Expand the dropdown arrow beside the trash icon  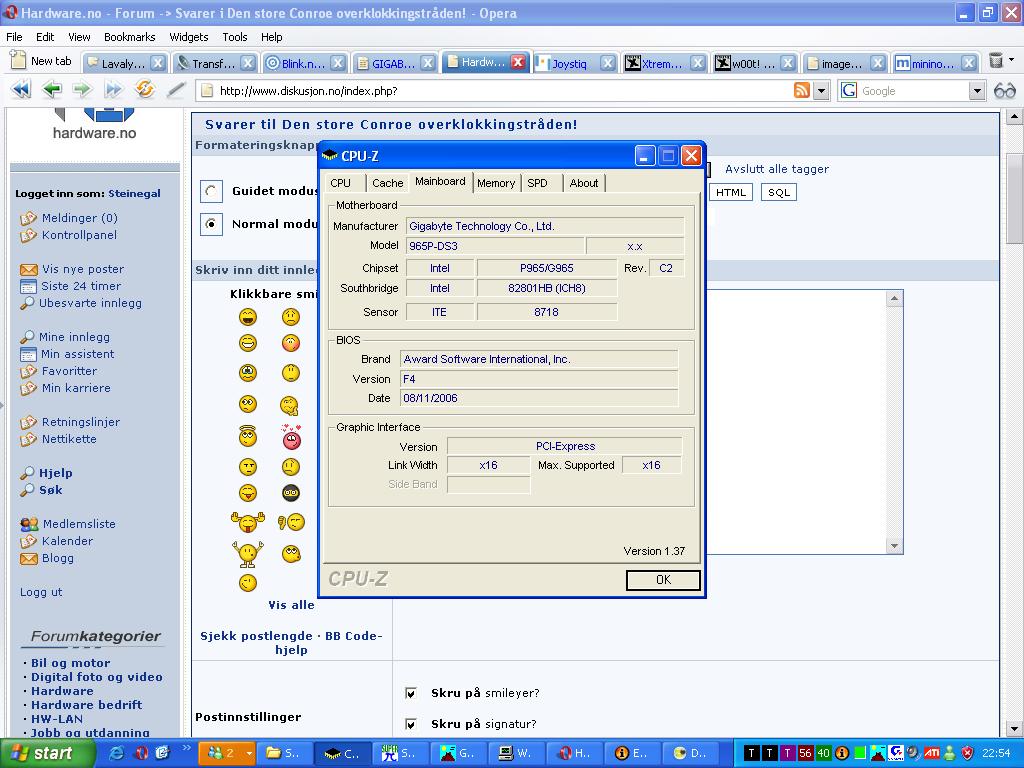pos(1012,60)
